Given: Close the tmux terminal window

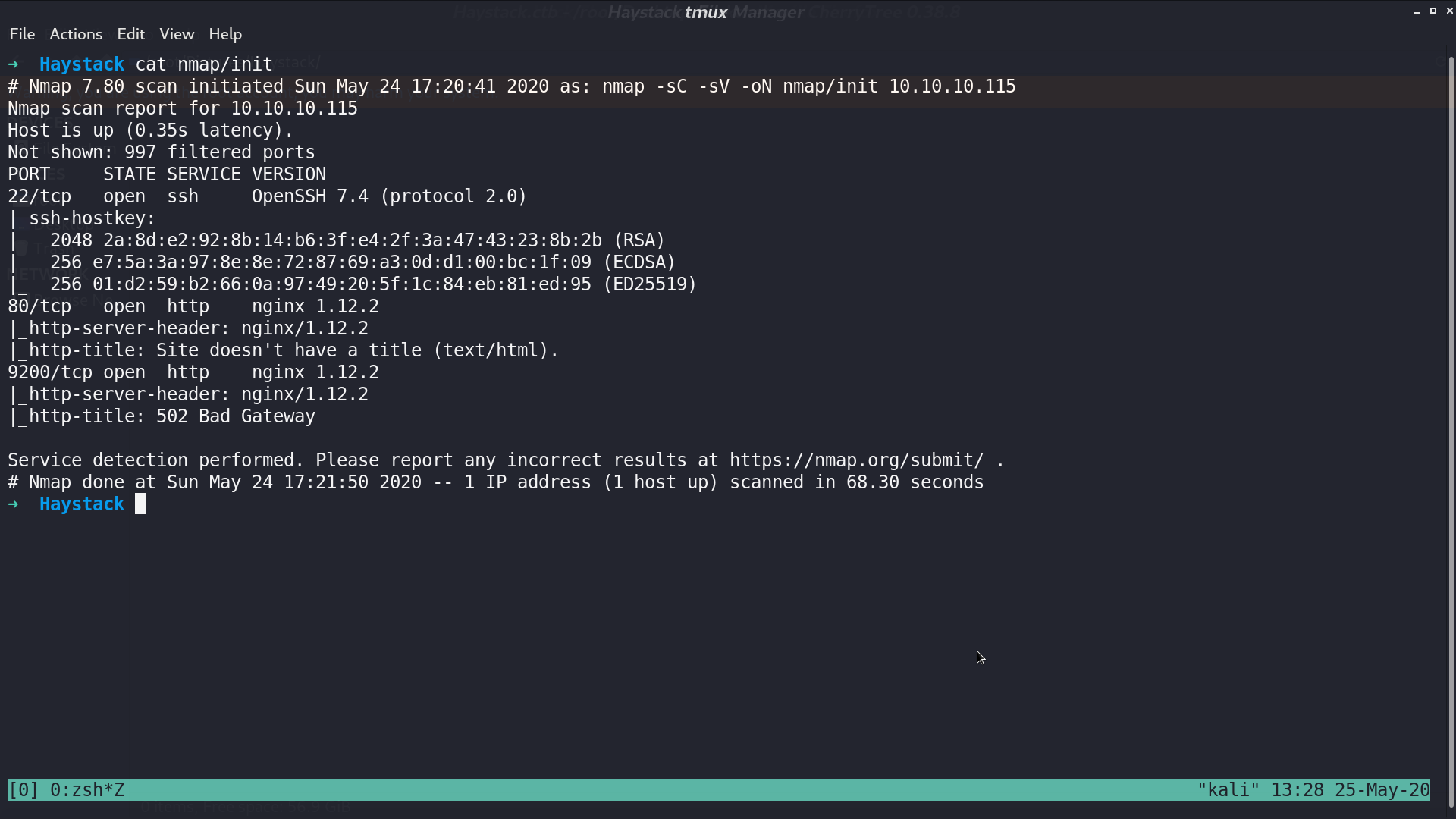Looking at the screenshot, I should 1450,11.
